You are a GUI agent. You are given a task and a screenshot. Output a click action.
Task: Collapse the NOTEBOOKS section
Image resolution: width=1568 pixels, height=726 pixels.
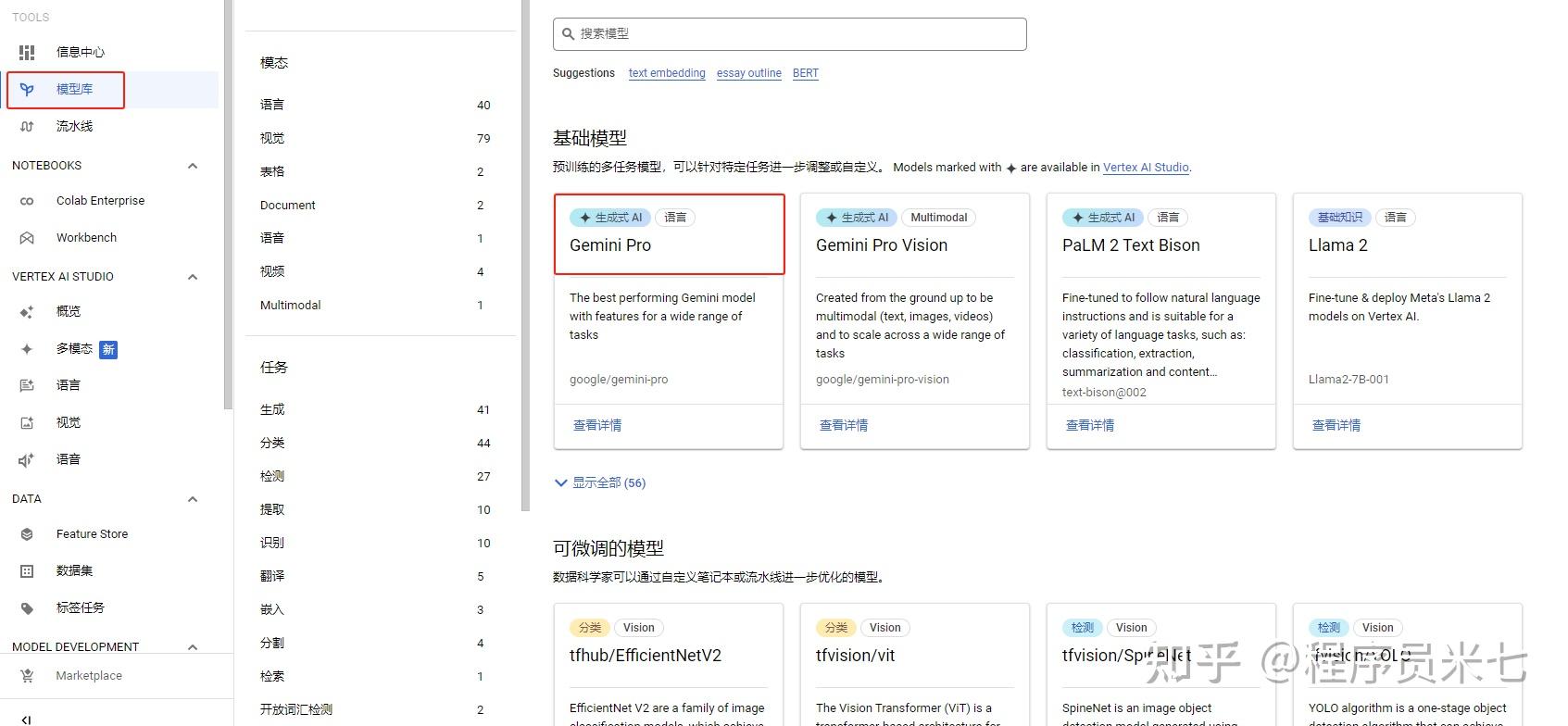tap(193, 166)
